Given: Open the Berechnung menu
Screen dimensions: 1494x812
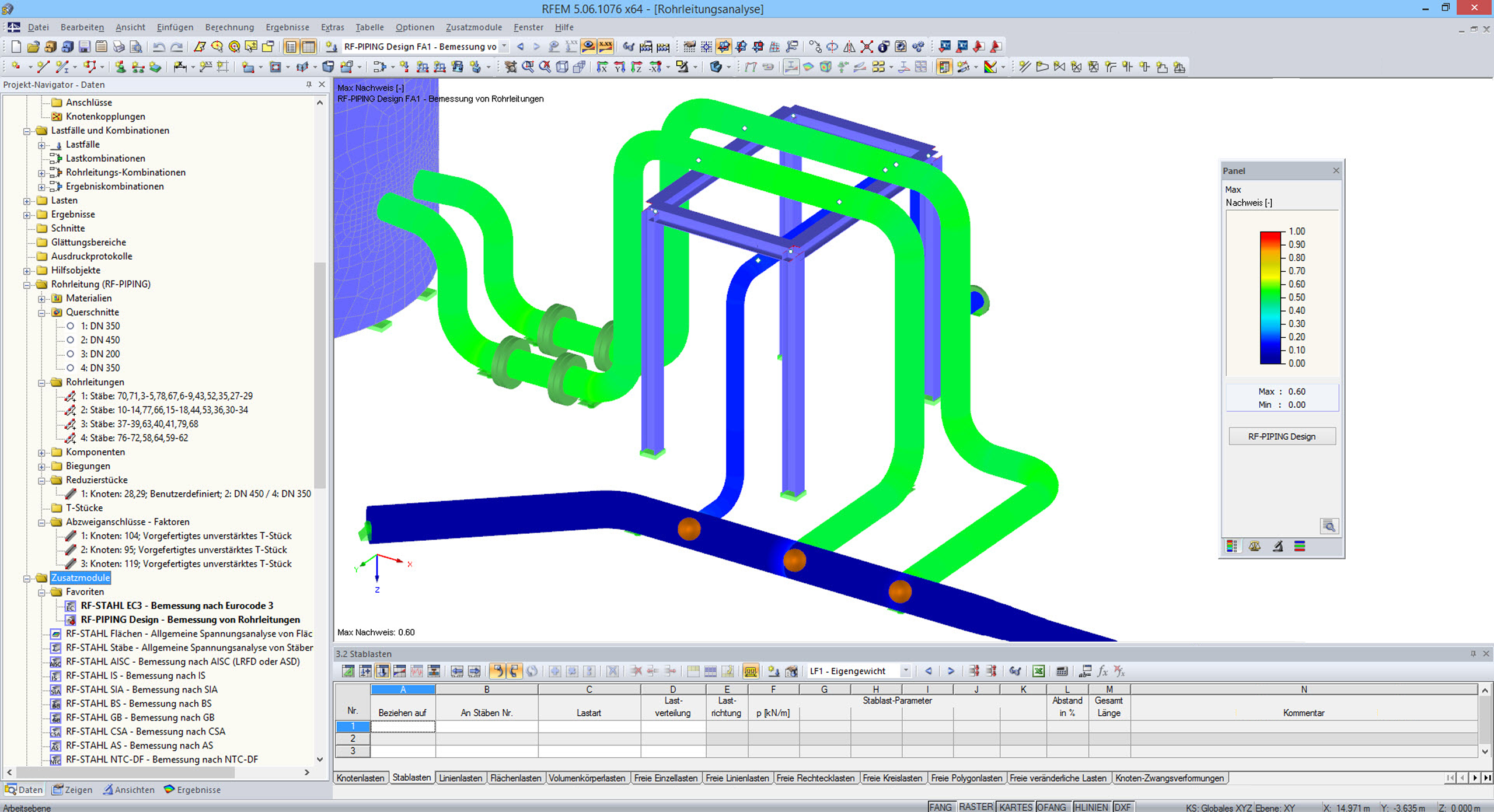Looking at the screenshot, I should (229, 27).
